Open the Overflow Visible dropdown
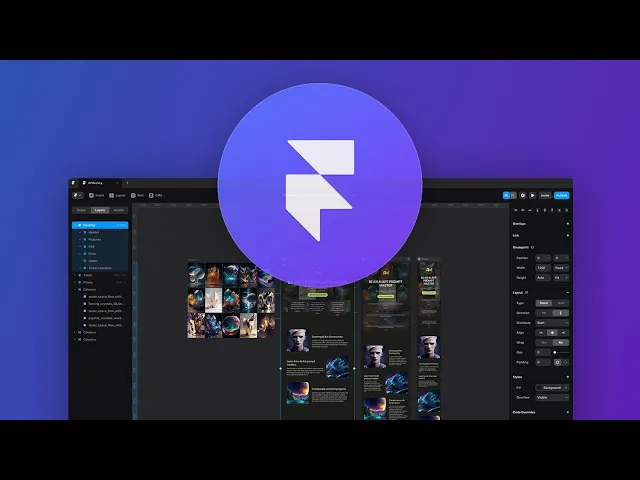This screenshot has width=640, height=480. 552,398
